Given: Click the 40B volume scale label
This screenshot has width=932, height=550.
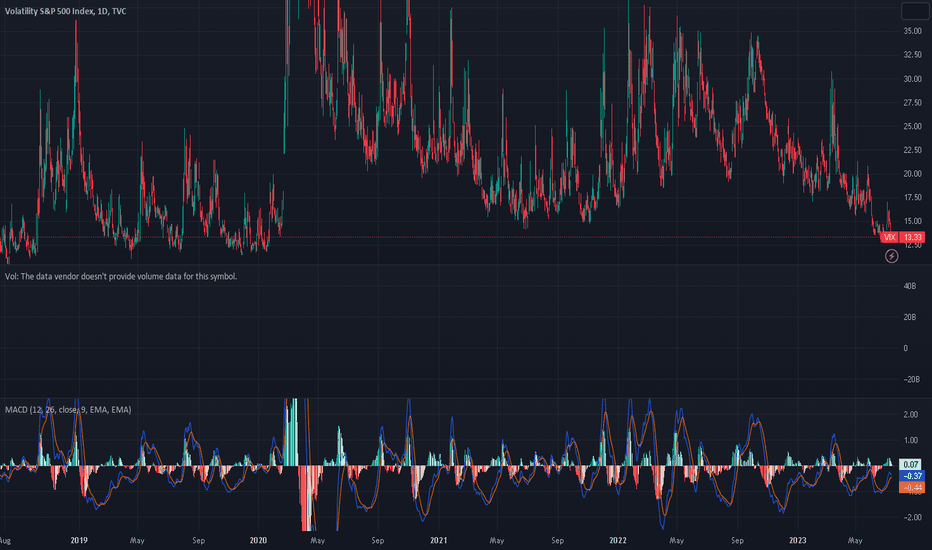Looking at the screenshot, I should coord(909,286).
